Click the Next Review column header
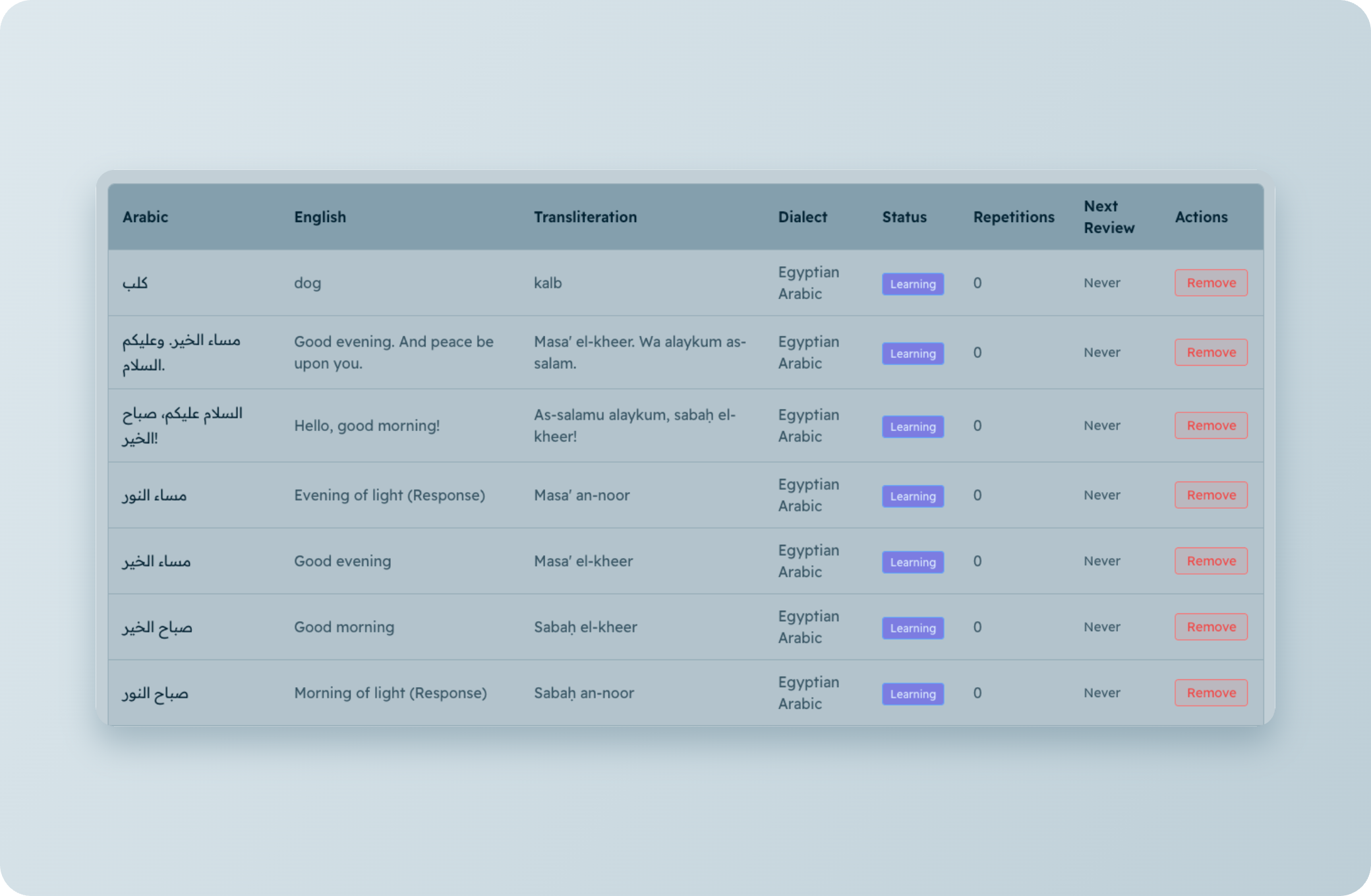Screen dimensions: 1371x896 click(x=1109, y=217)
